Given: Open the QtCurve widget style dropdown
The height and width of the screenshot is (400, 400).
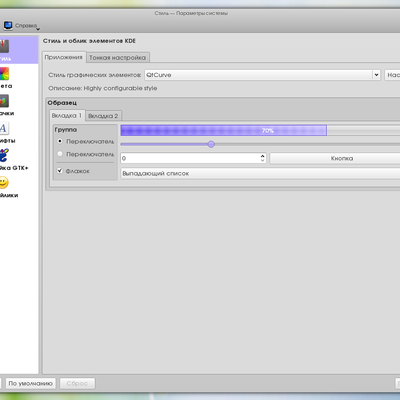Looking at the screenshot, I should click(262, 75).
